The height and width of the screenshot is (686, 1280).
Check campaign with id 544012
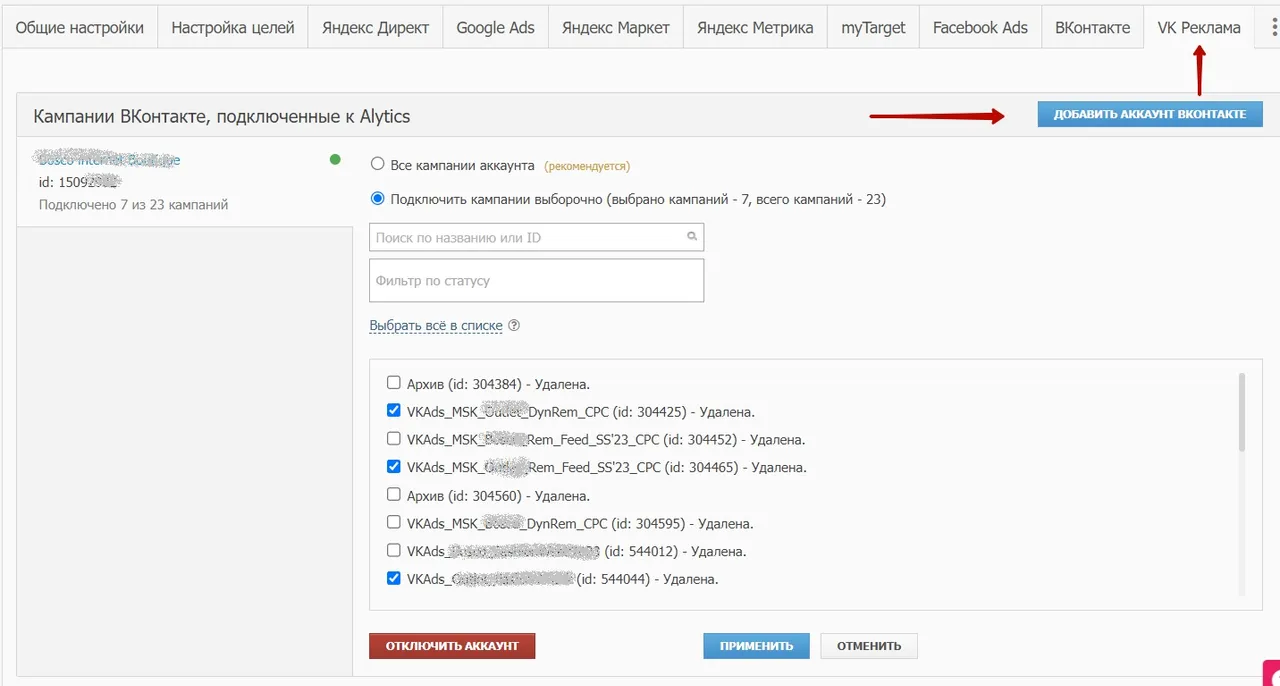[393, 551]
